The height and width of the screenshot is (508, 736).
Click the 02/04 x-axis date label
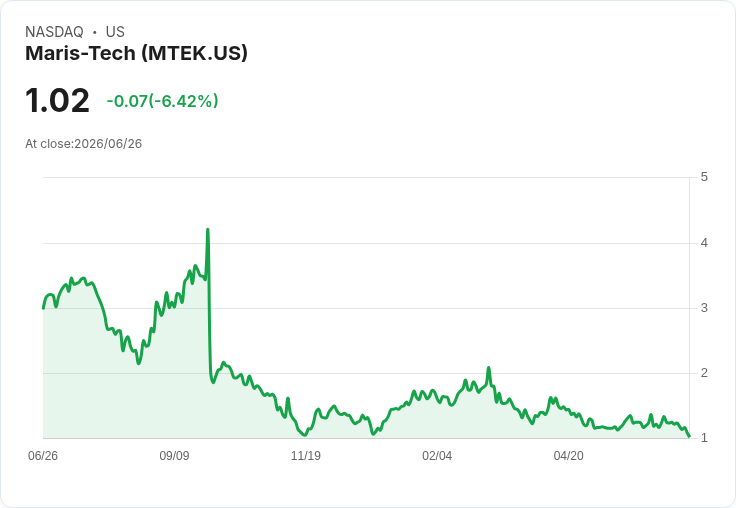[x=437, y=455]
